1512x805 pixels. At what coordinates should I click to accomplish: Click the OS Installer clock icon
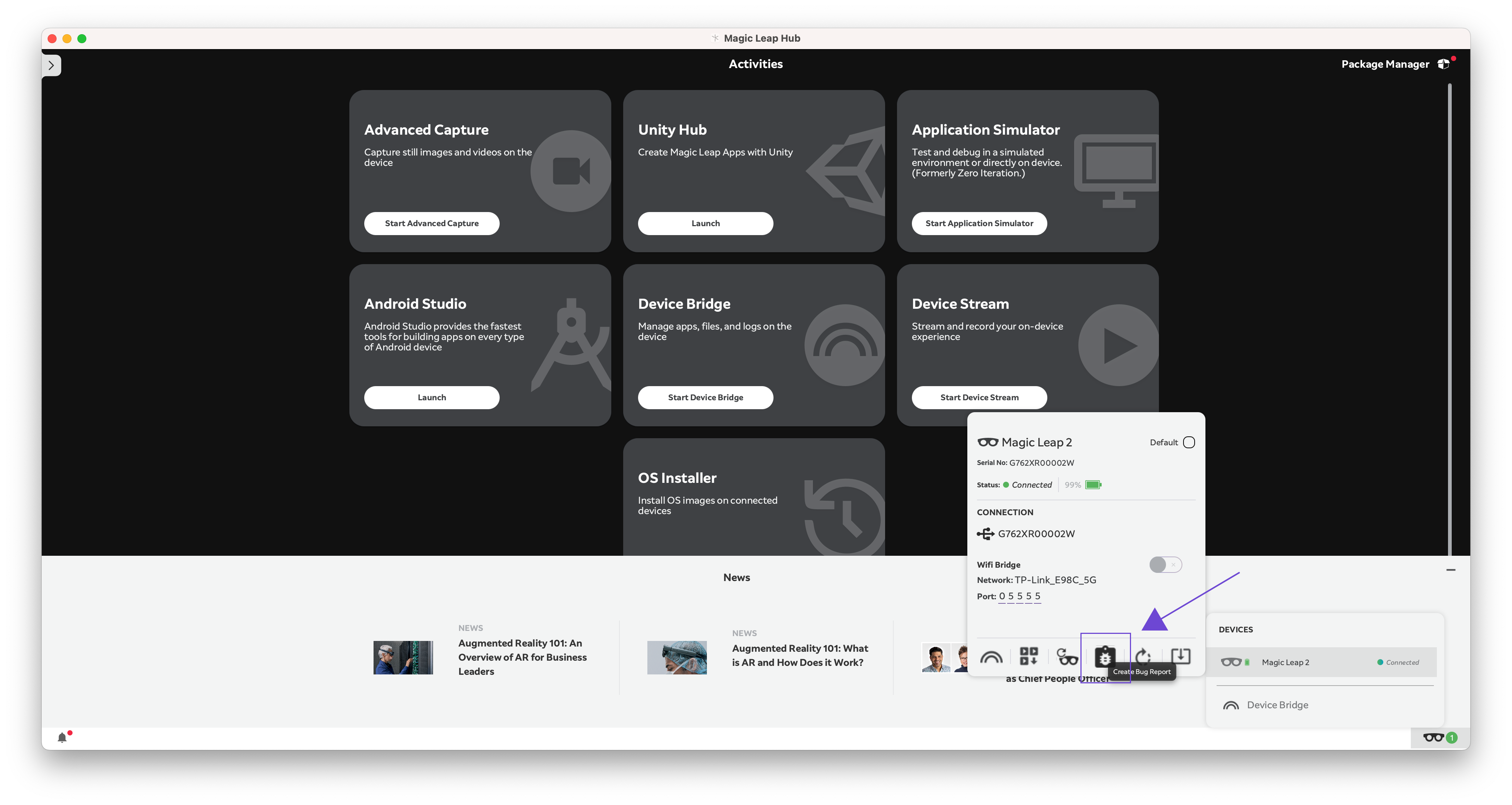click(x=844, y=516)
